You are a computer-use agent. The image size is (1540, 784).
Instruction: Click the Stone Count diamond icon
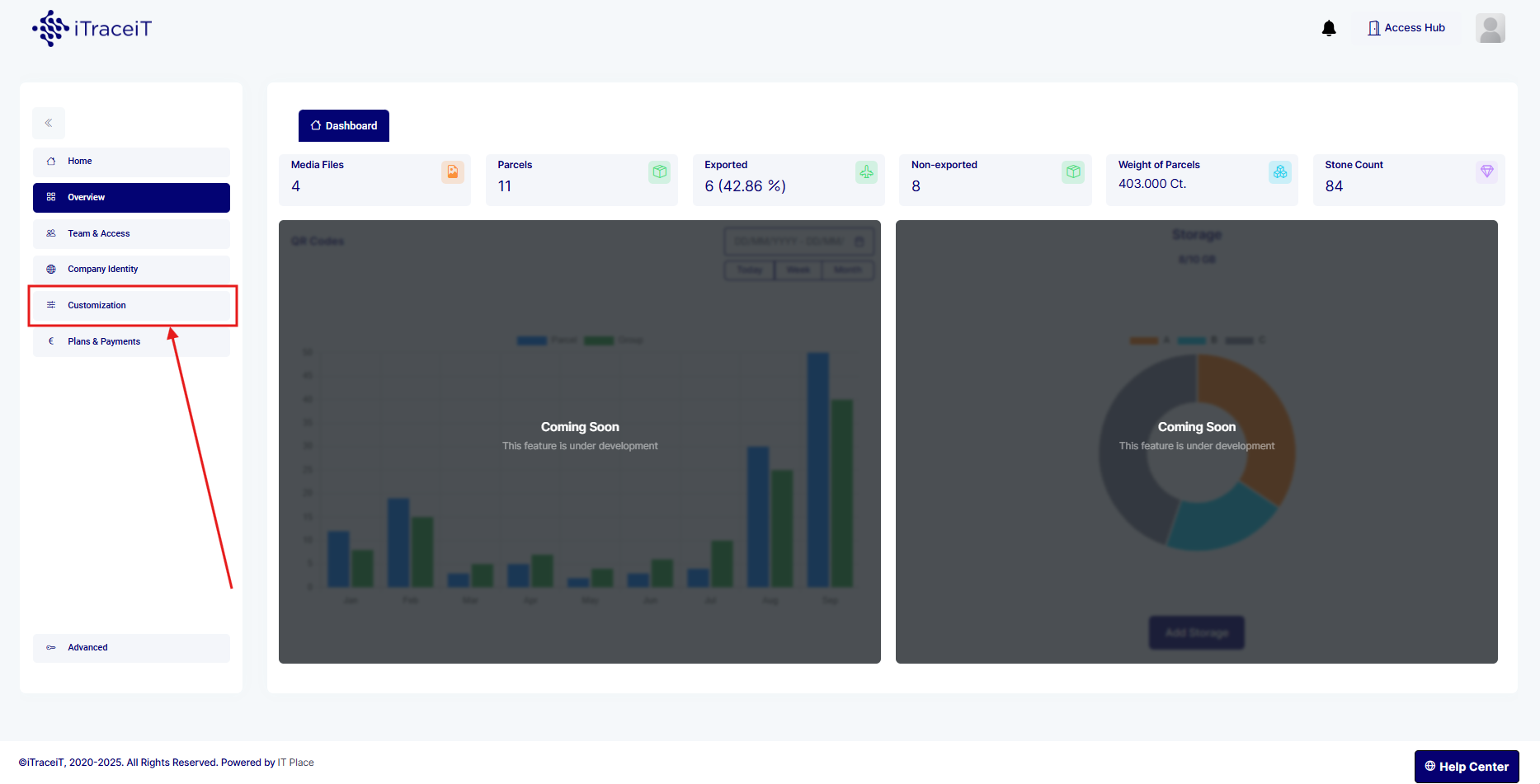click(1486, 171)
